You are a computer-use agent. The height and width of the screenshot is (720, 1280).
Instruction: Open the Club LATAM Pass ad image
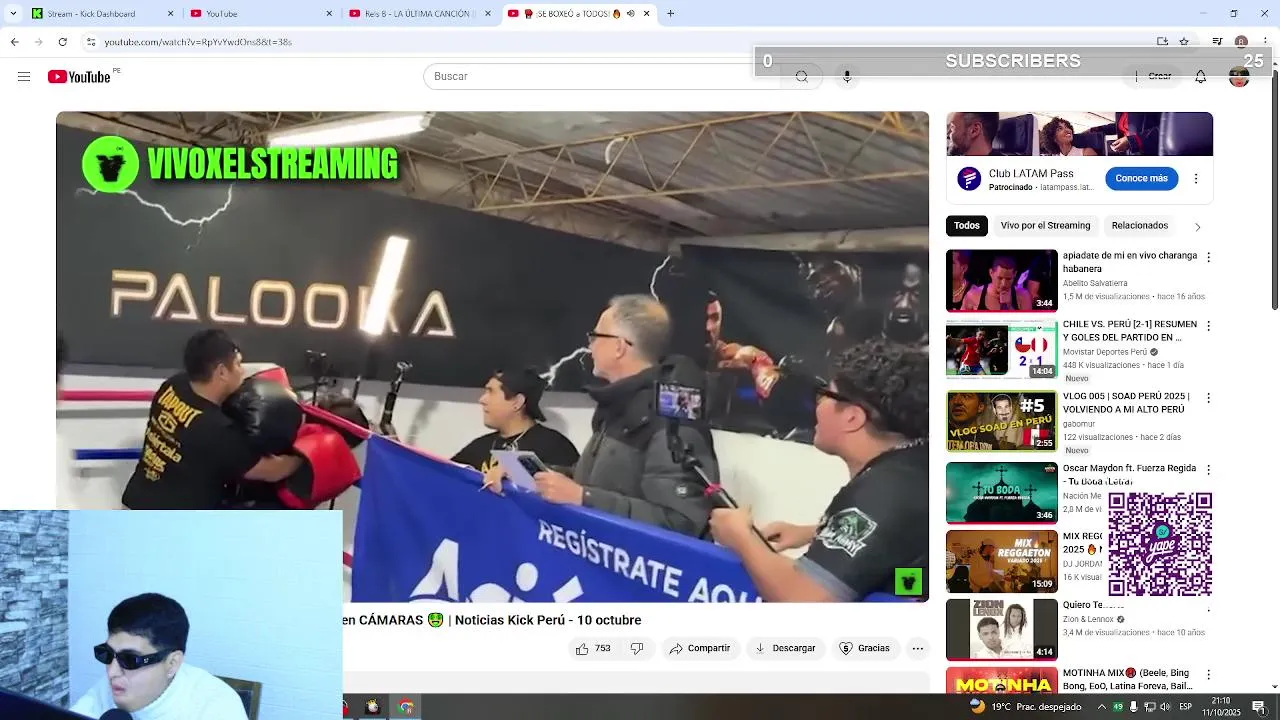[x=1079, y=134]
